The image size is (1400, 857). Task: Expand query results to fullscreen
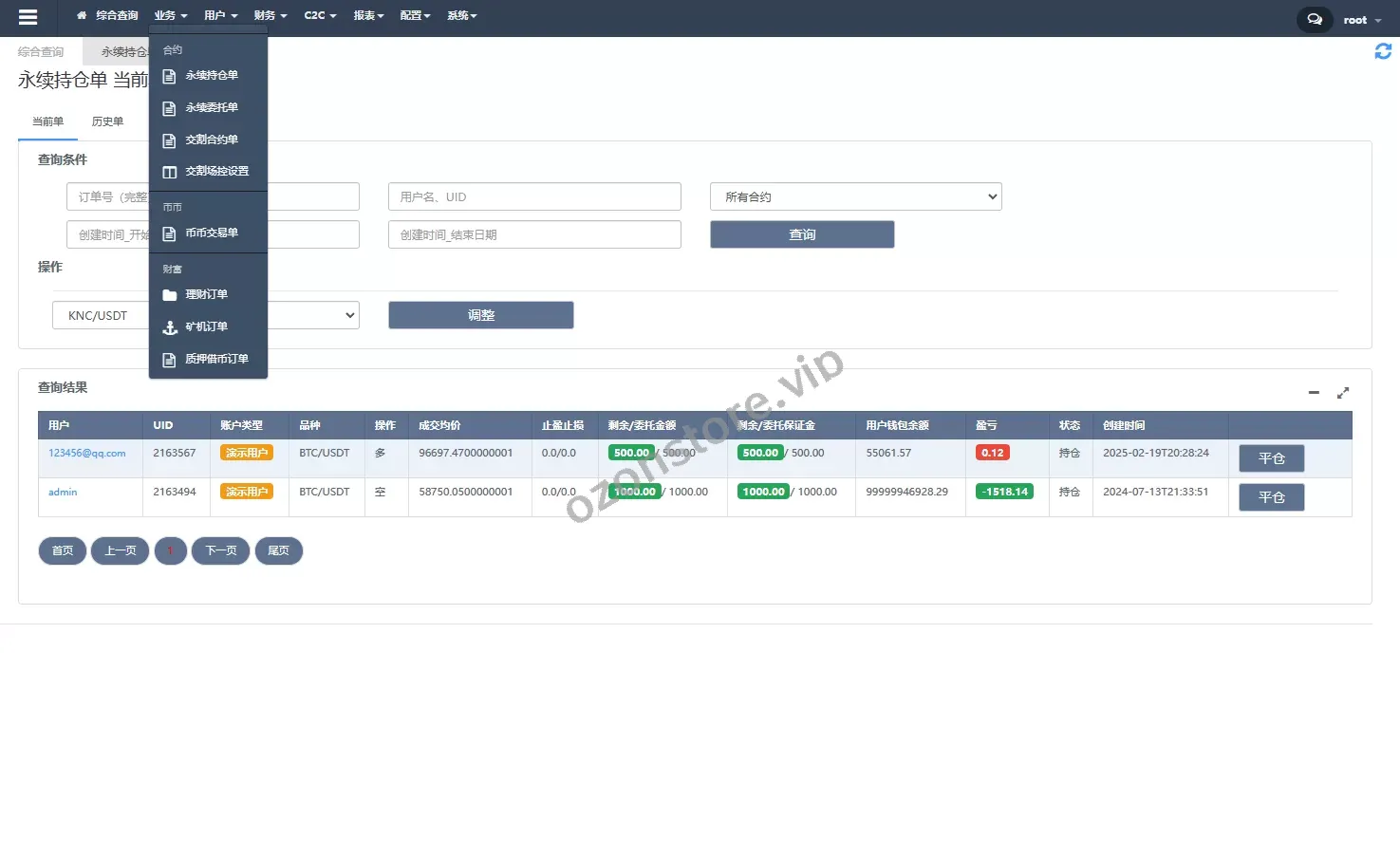[1343, 392]
